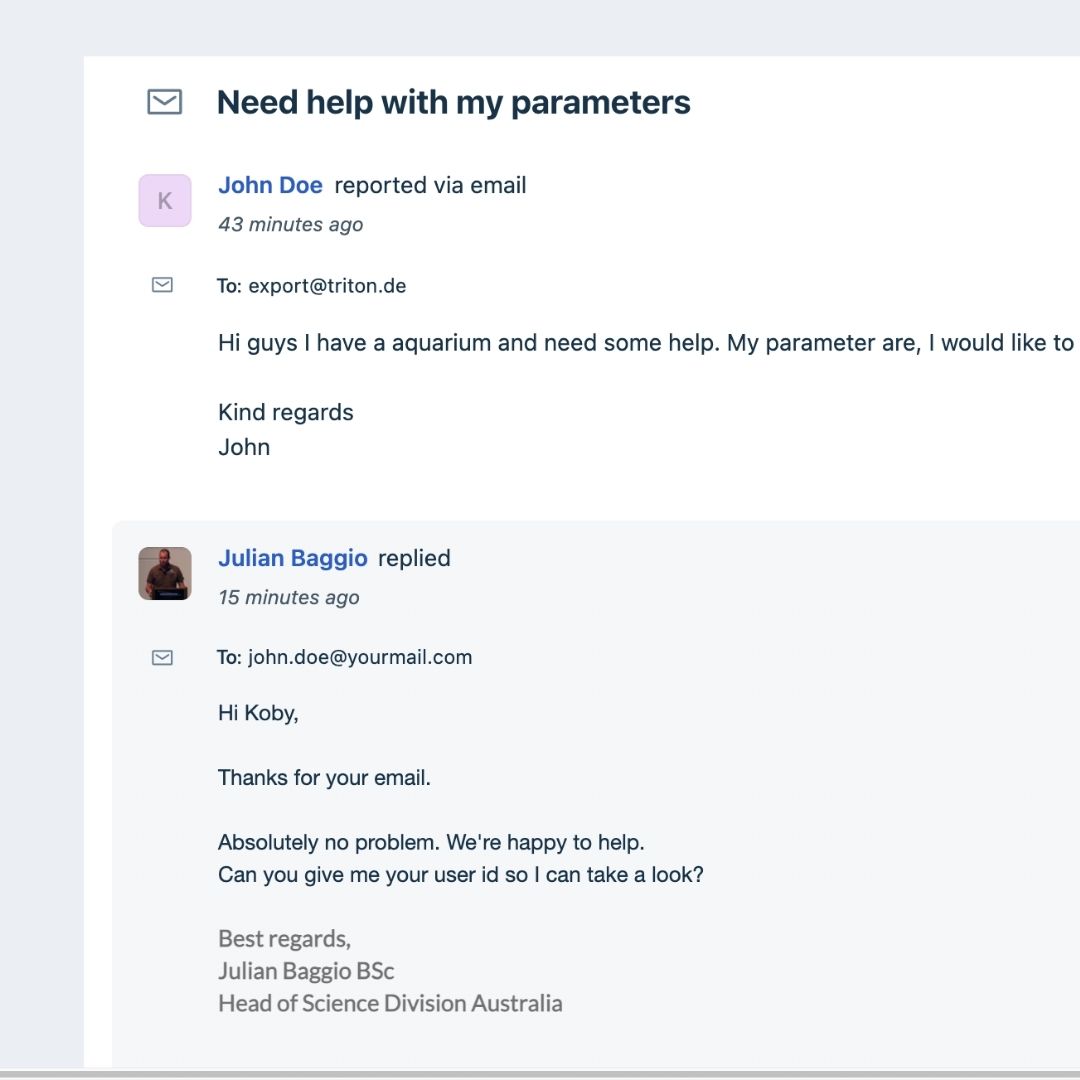Open Julian Baggio's profile photo
The image size is (1080, 1080).
point(165,573)
